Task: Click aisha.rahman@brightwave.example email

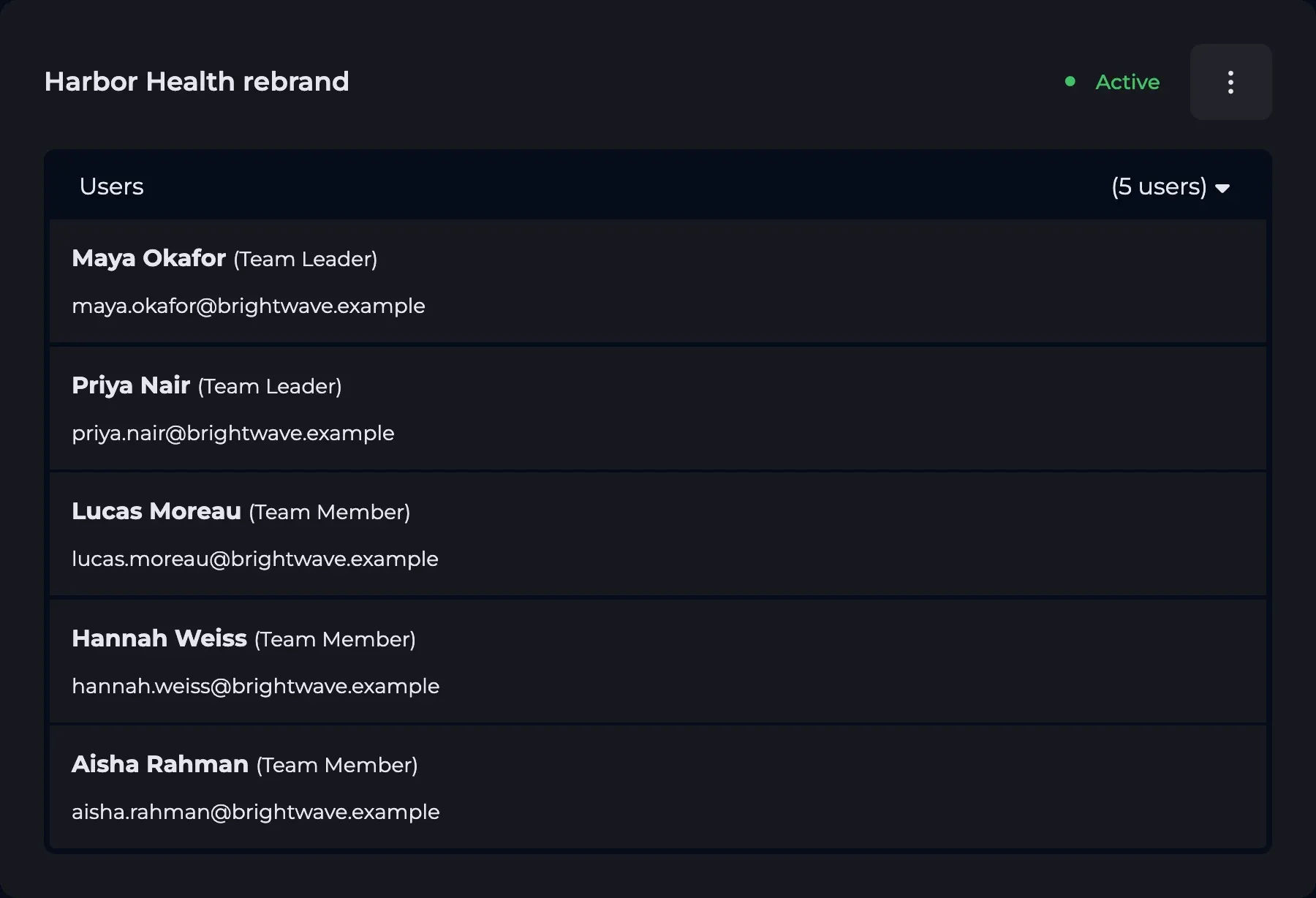Action: [256, 812]
